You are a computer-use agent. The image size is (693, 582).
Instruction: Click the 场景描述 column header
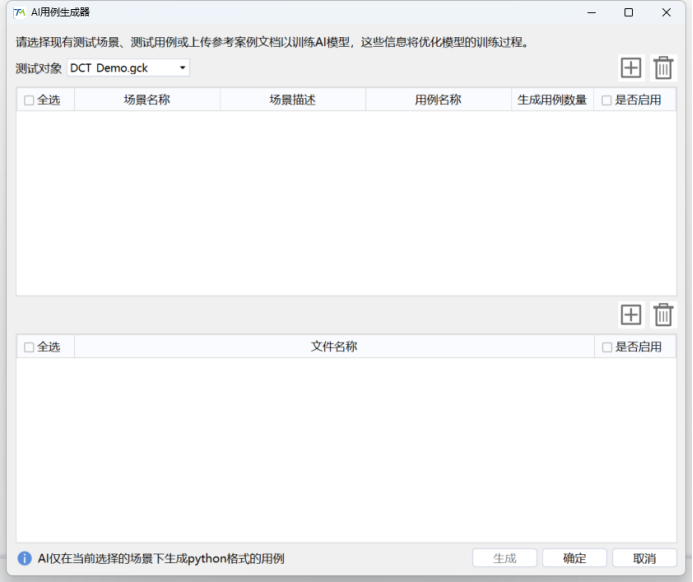tap(292, 100)
